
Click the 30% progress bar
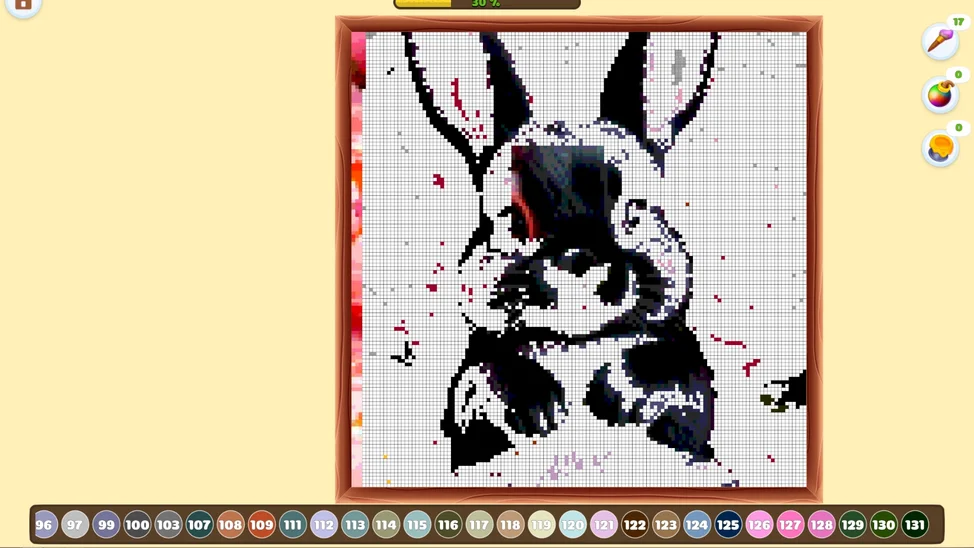click(487, 4)
